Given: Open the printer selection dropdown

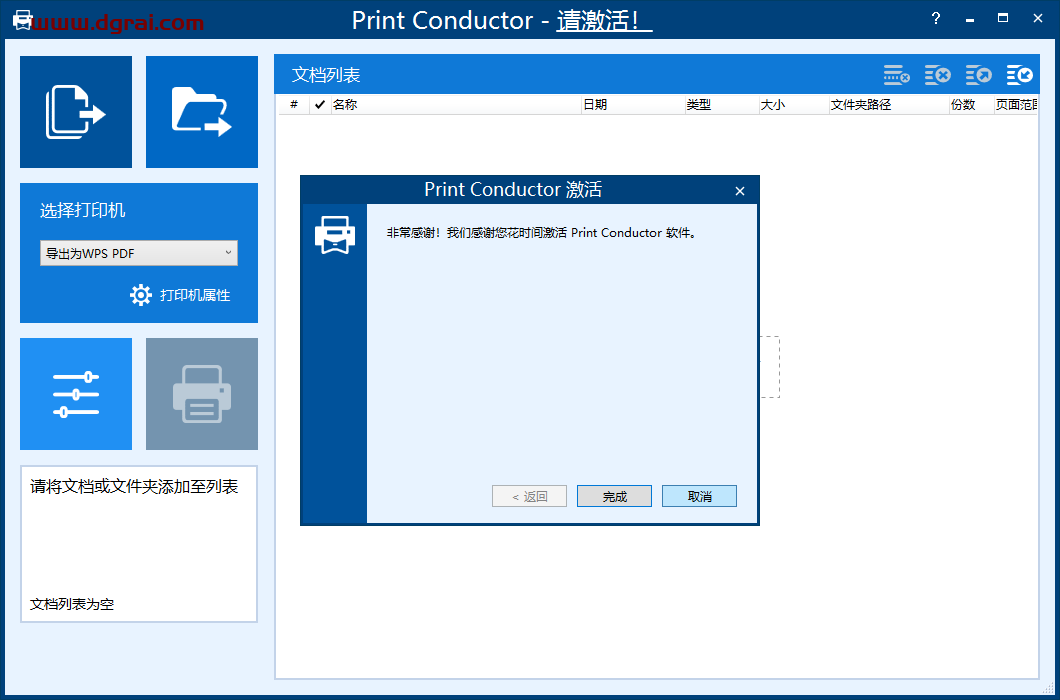Looking at the screenshot, I should click(x=228, y=253).
